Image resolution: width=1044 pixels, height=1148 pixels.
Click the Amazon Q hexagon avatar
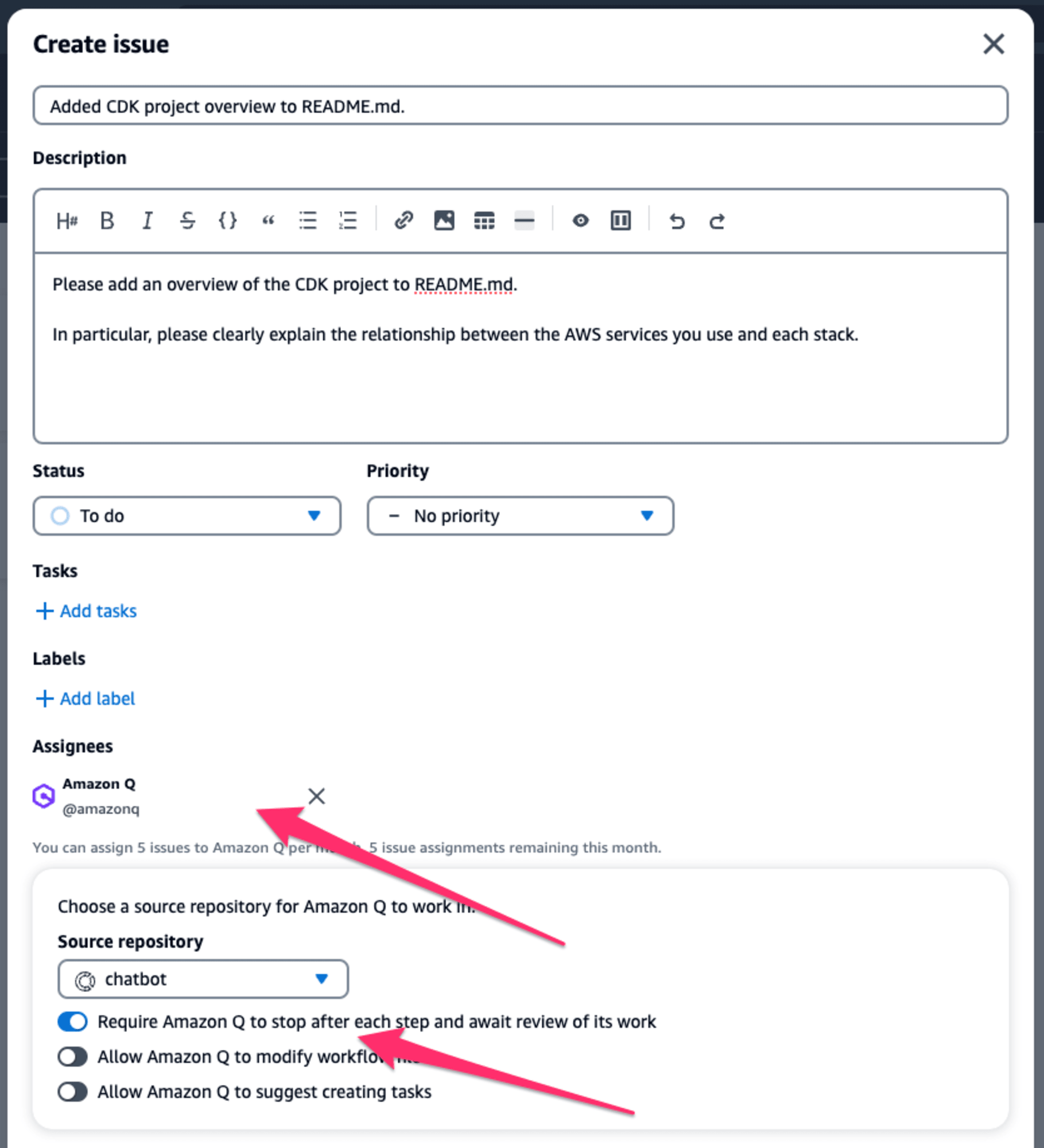click(x=44, y=796)
